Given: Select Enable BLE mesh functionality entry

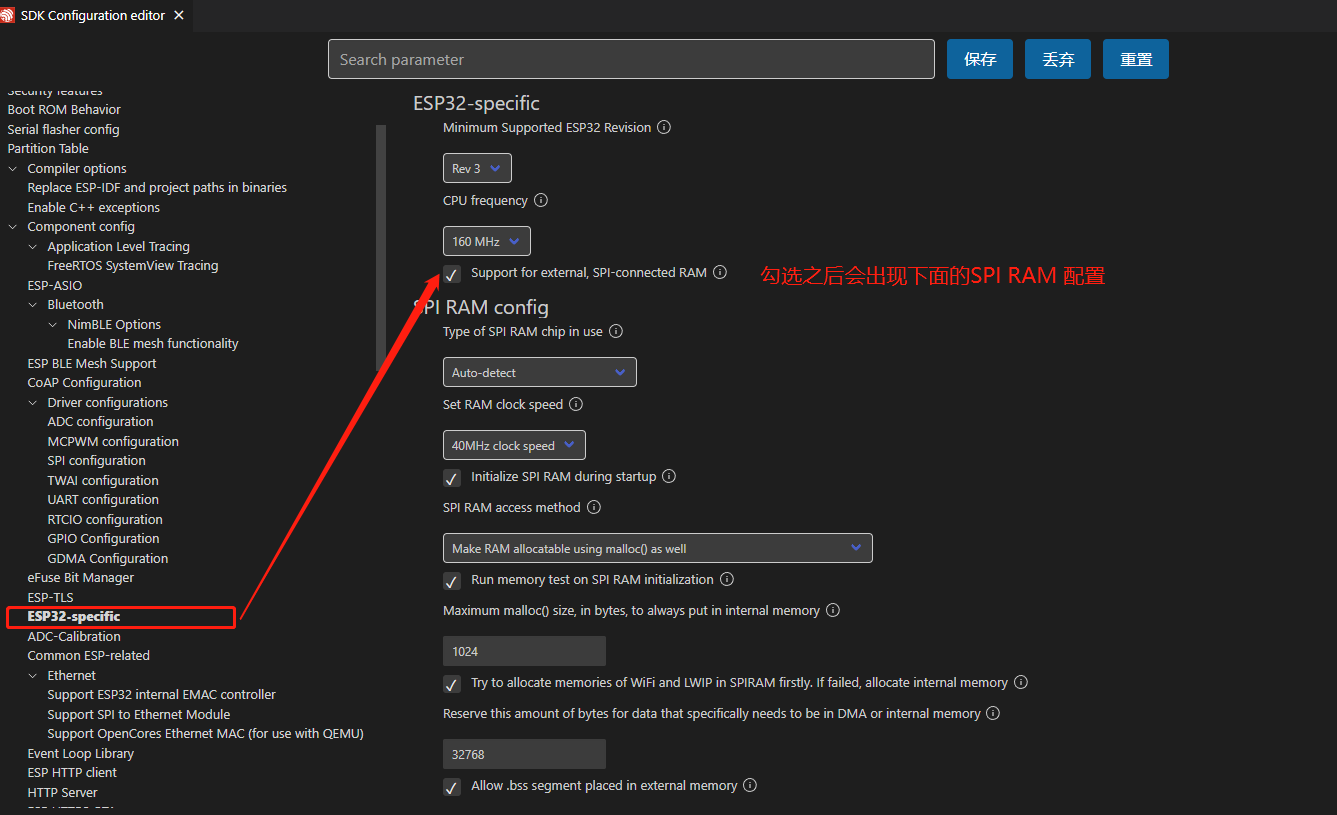Looking at the screenshot, I should pyautogui.click(x=153, y=344).
